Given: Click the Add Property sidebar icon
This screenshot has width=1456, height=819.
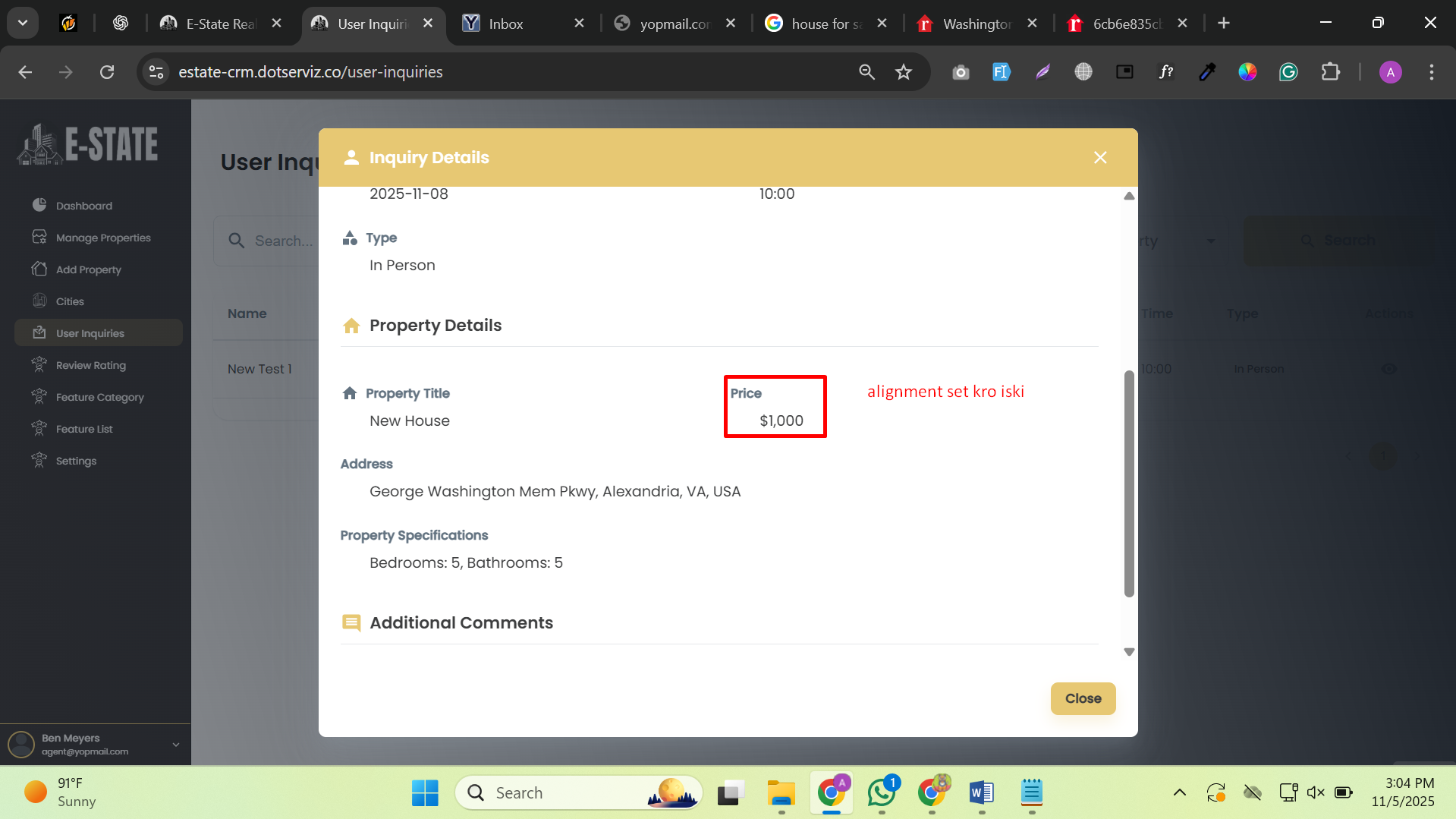Looking at the screenshot, I should click(39, 269).
